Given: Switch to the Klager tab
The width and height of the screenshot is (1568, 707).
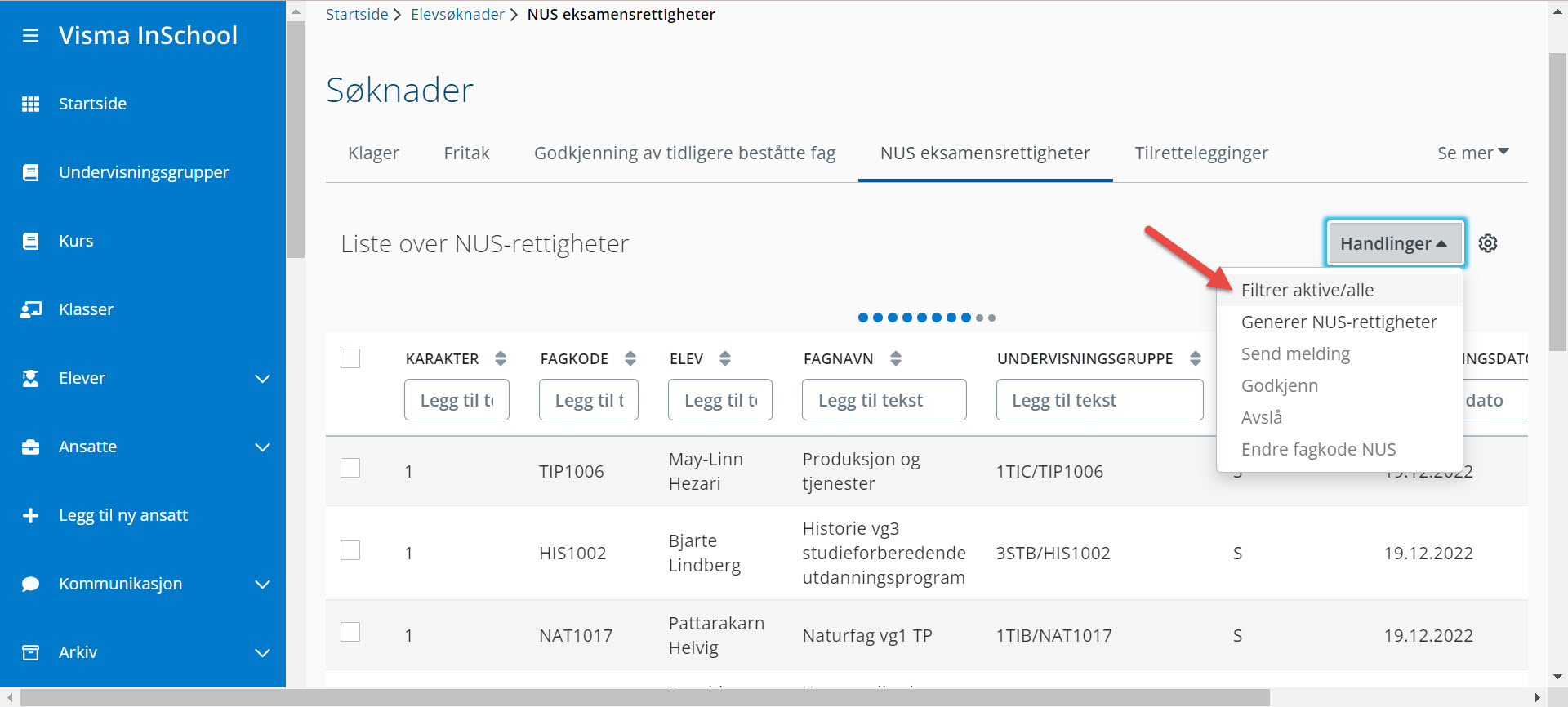Looking at the screenshot, I should [x=373, y=153].
